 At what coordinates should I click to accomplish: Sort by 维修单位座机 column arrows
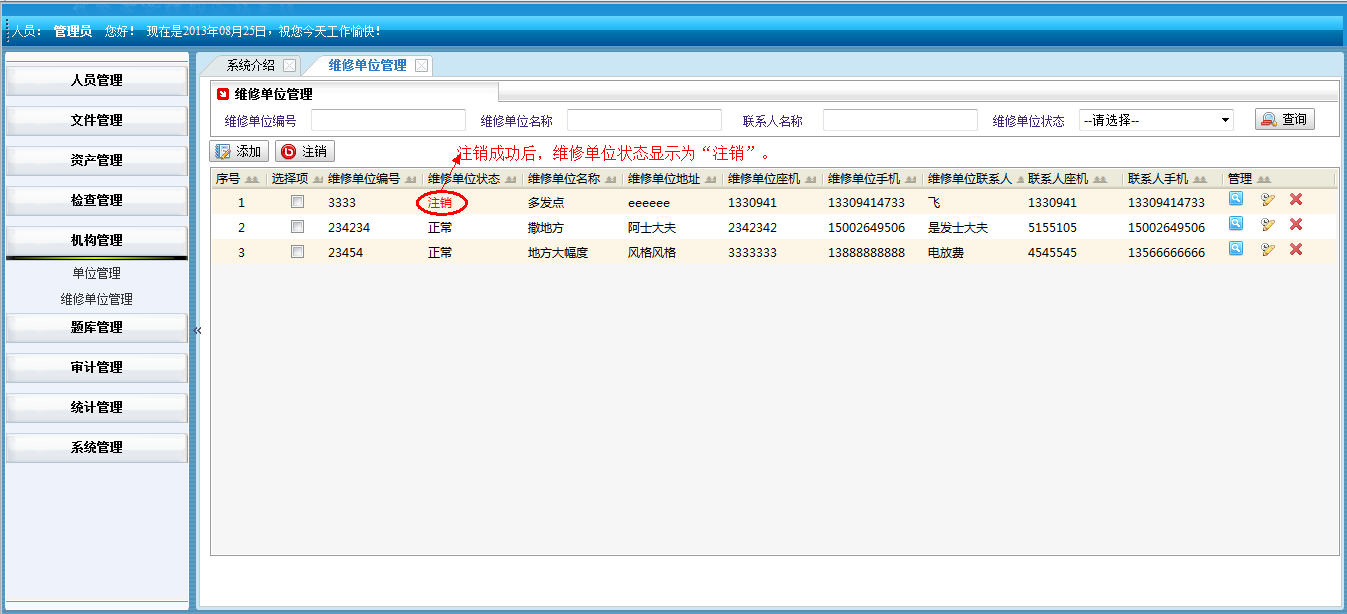click(x=812, y=179)
